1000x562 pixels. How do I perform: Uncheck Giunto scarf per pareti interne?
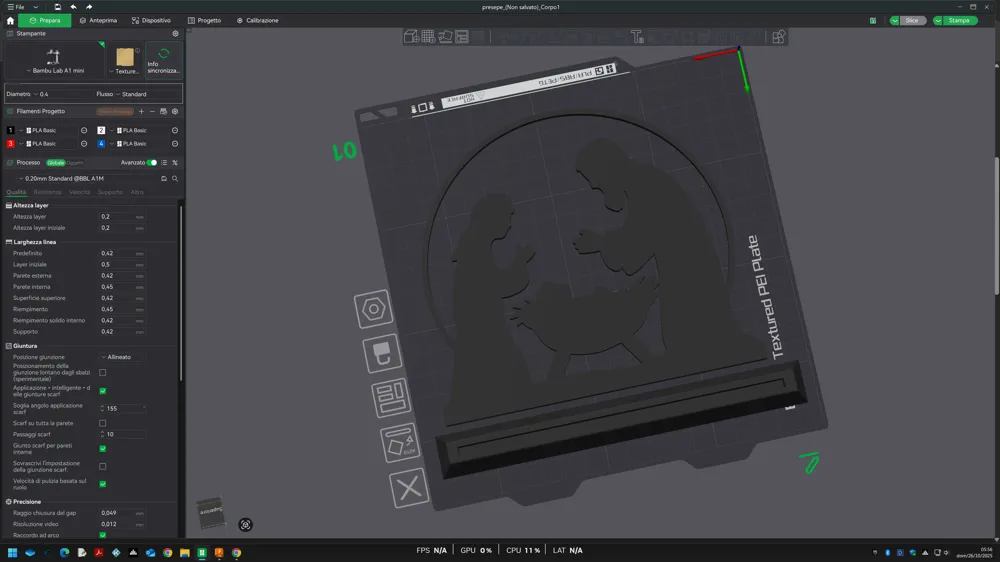tap(103, 448)
